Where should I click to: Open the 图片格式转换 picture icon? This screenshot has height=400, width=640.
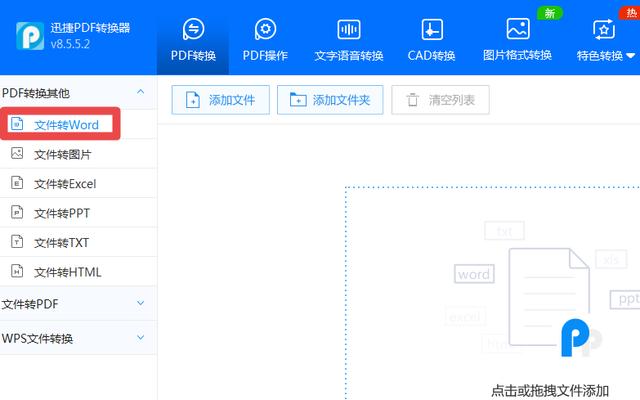[518, 29]
